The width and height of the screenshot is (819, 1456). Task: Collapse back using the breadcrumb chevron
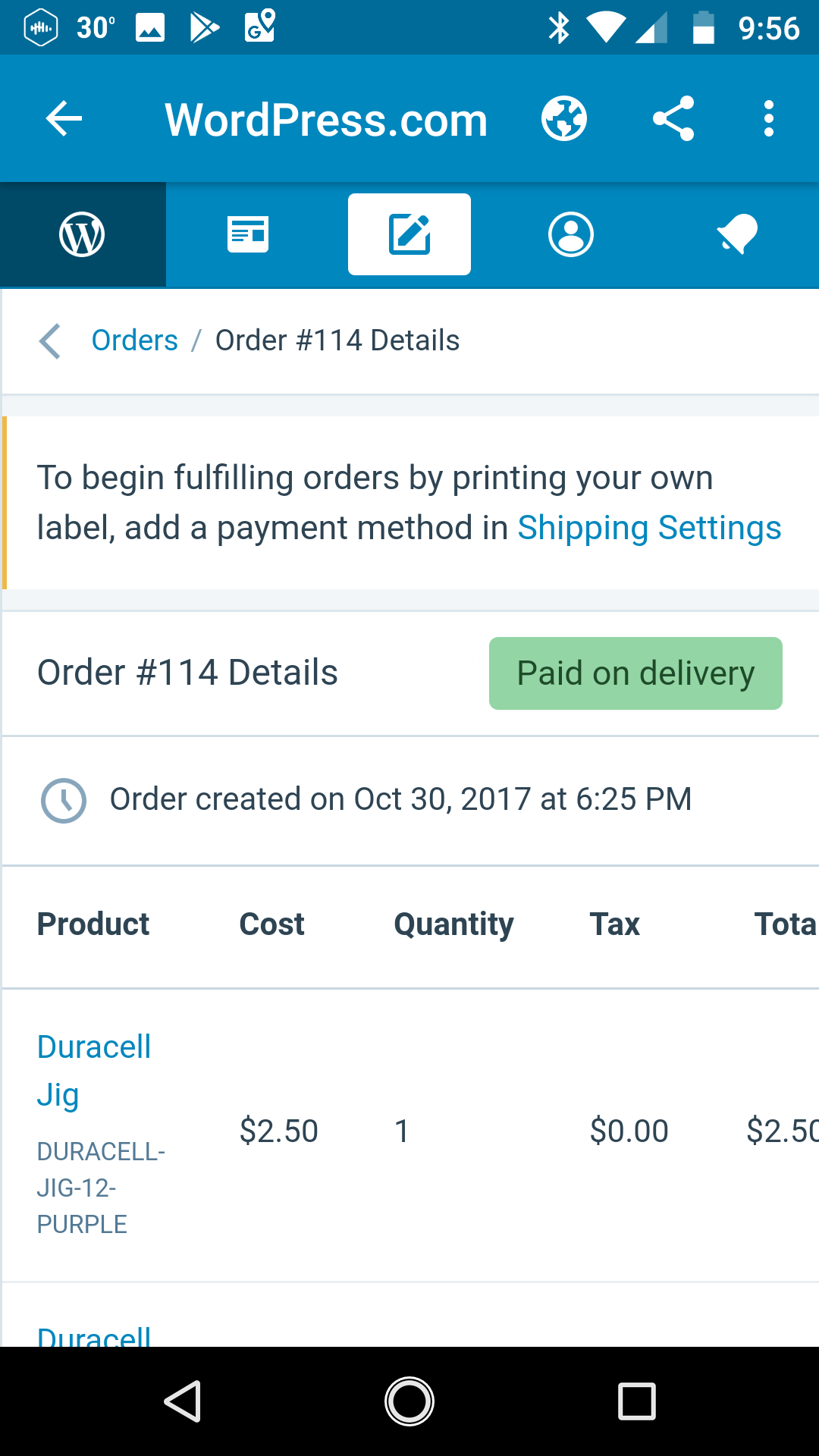(49, 341)
